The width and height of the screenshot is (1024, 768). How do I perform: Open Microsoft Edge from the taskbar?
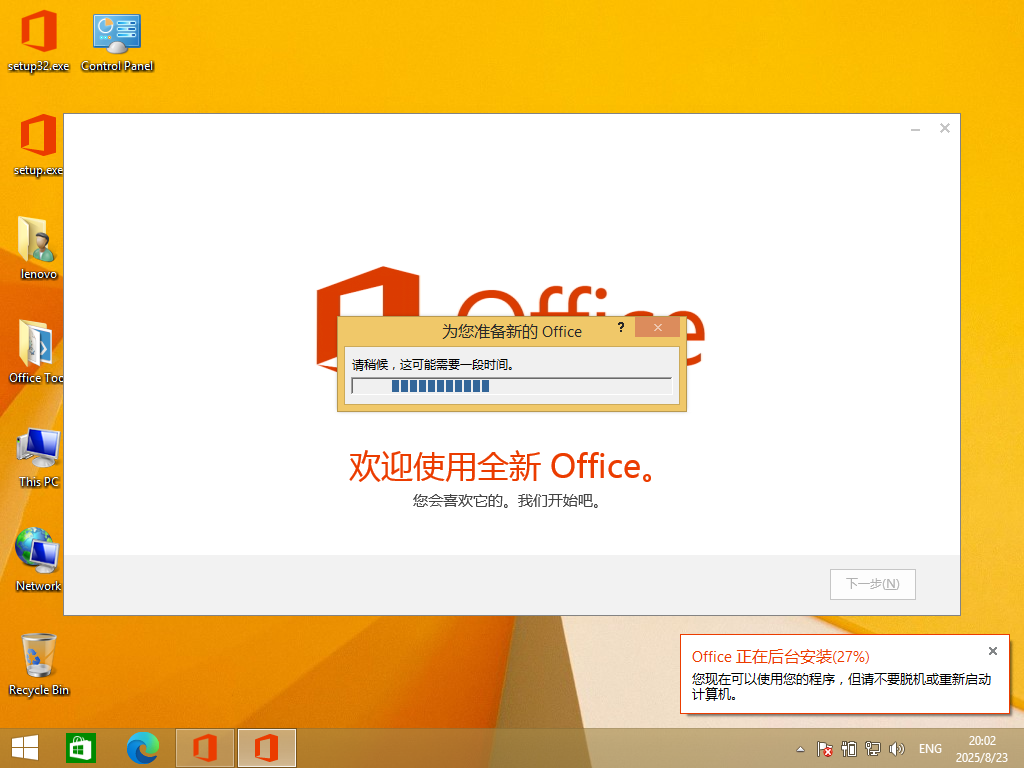tap(143, 748)
